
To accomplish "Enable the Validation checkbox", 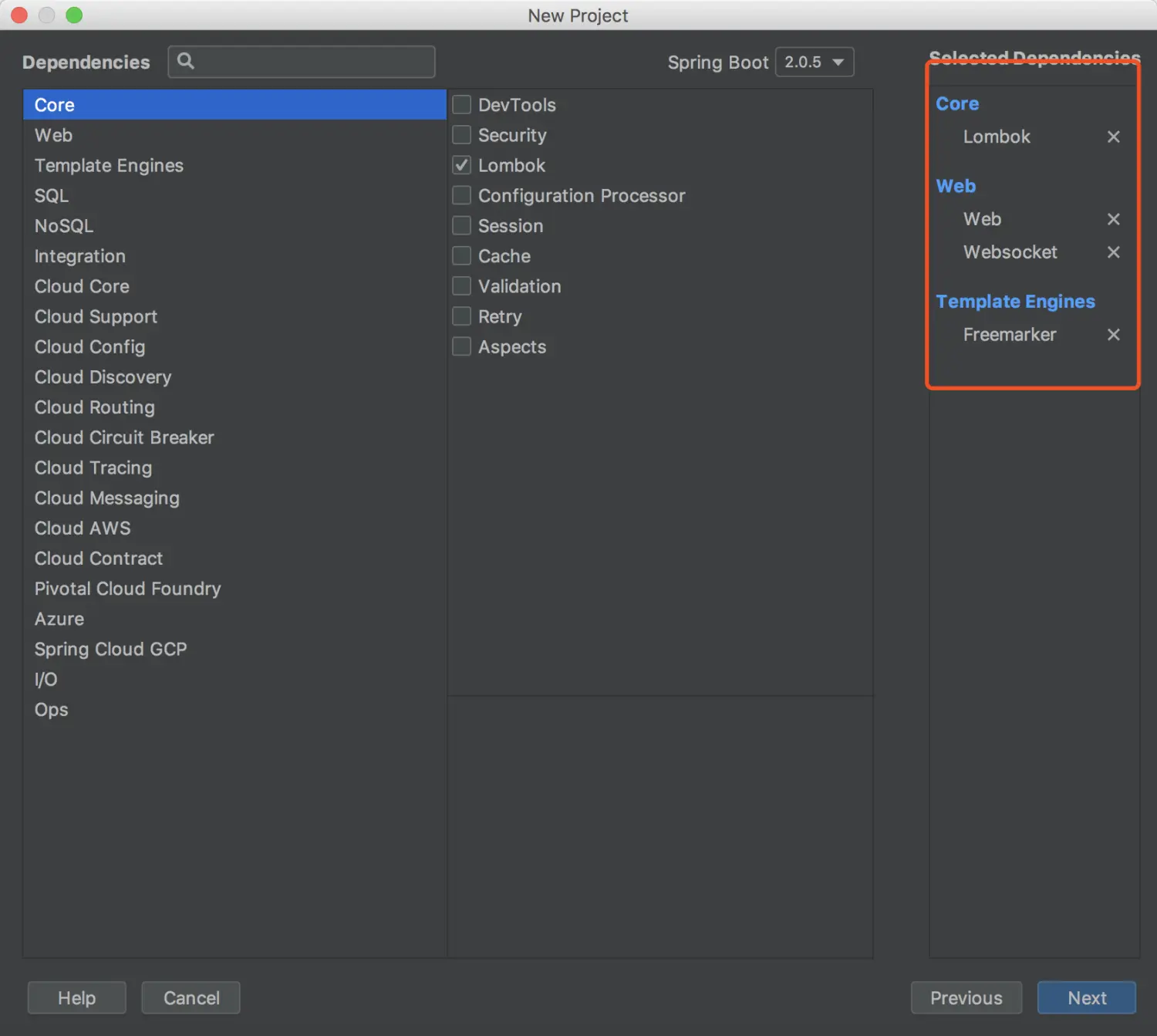I will [x=461, y=286].
